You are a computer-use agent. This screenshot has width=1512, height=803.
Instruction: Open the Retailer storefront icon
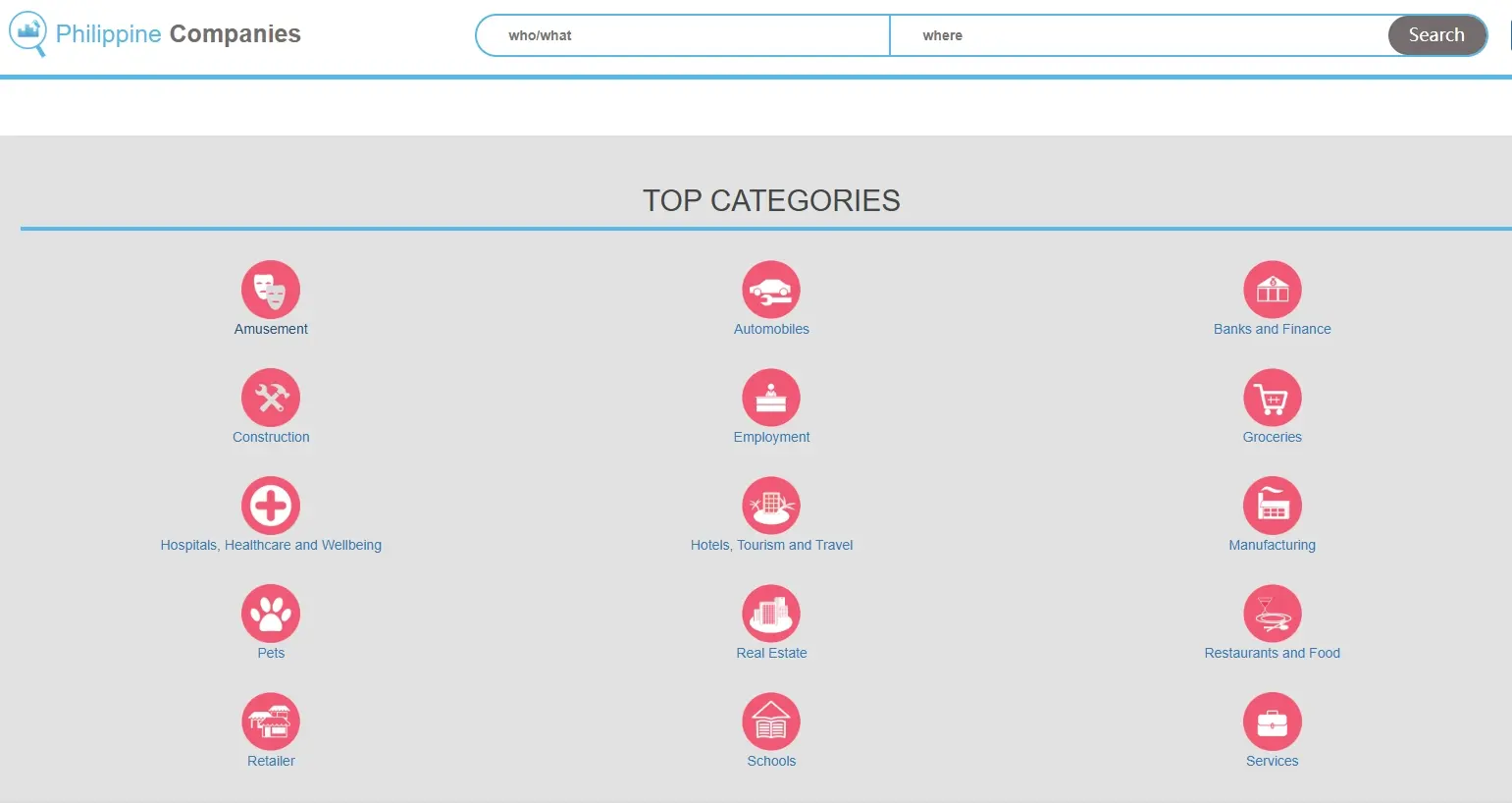271,722
